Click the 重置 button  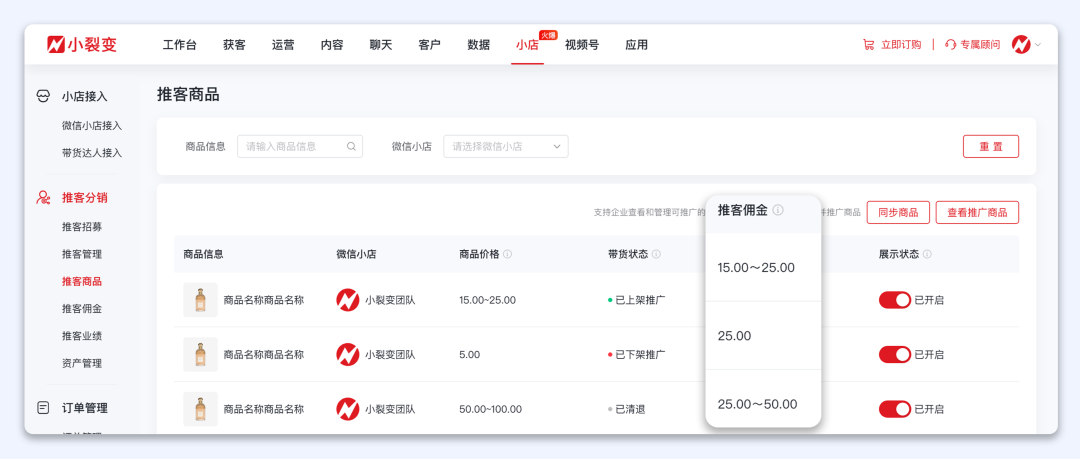point(990,146)
